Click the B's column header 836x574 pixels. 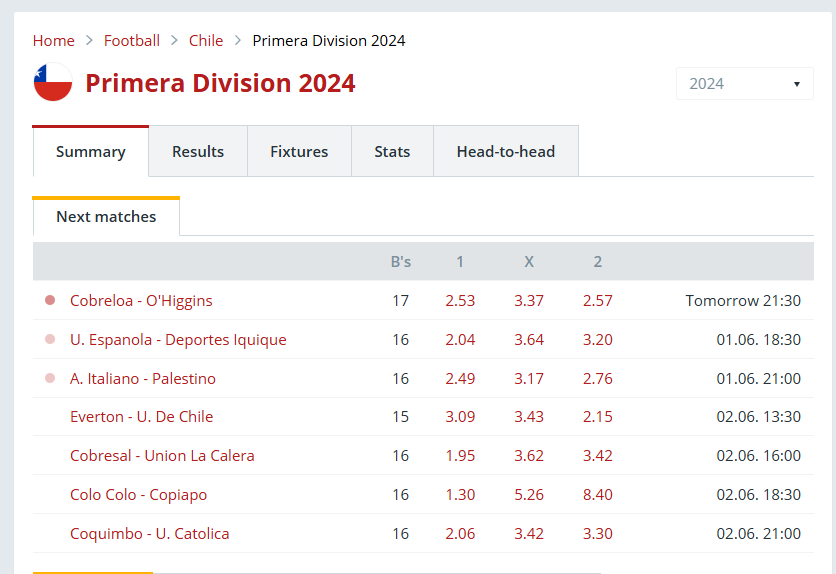tap(401, 262)
